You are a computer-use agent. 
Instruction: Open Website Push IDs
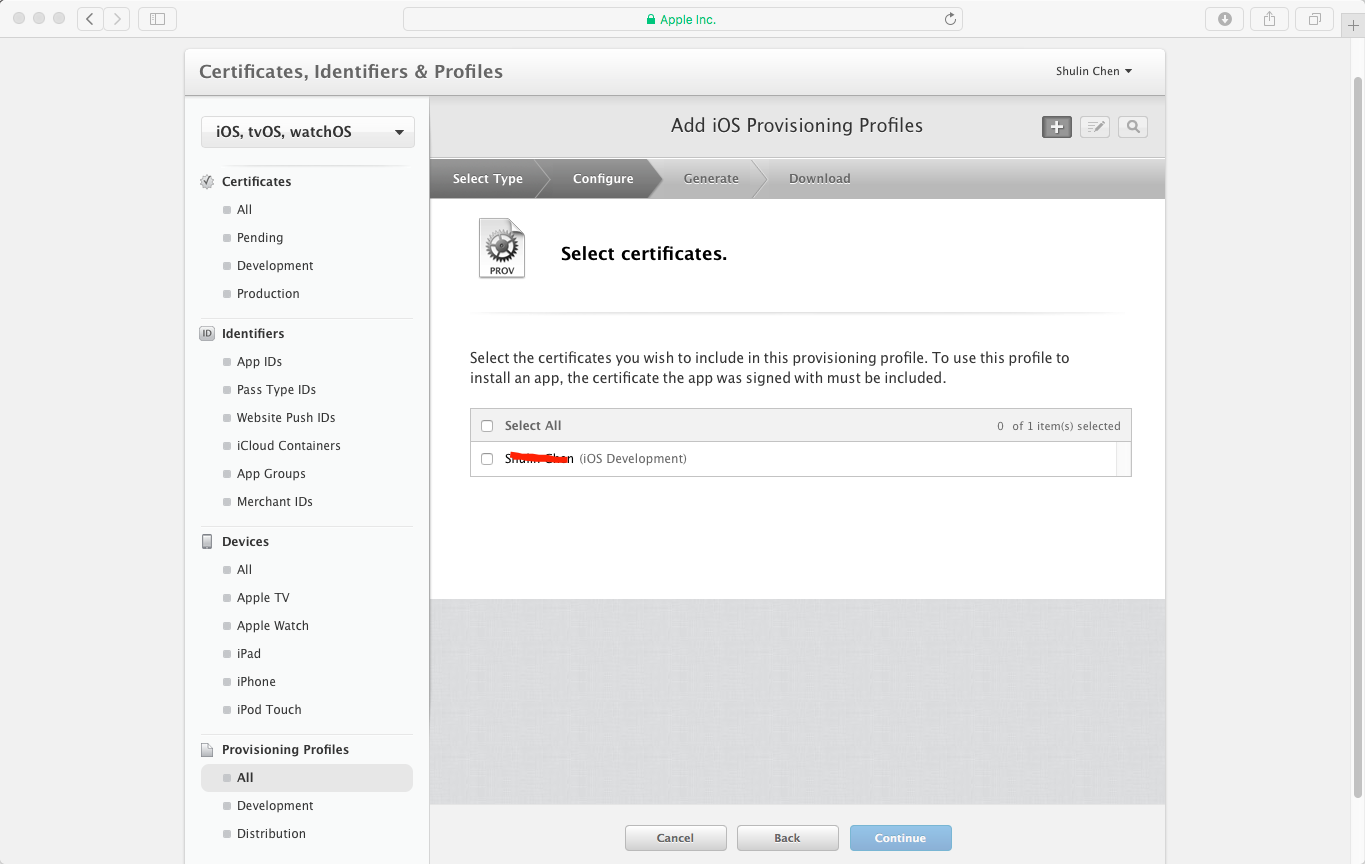[286, 418]
